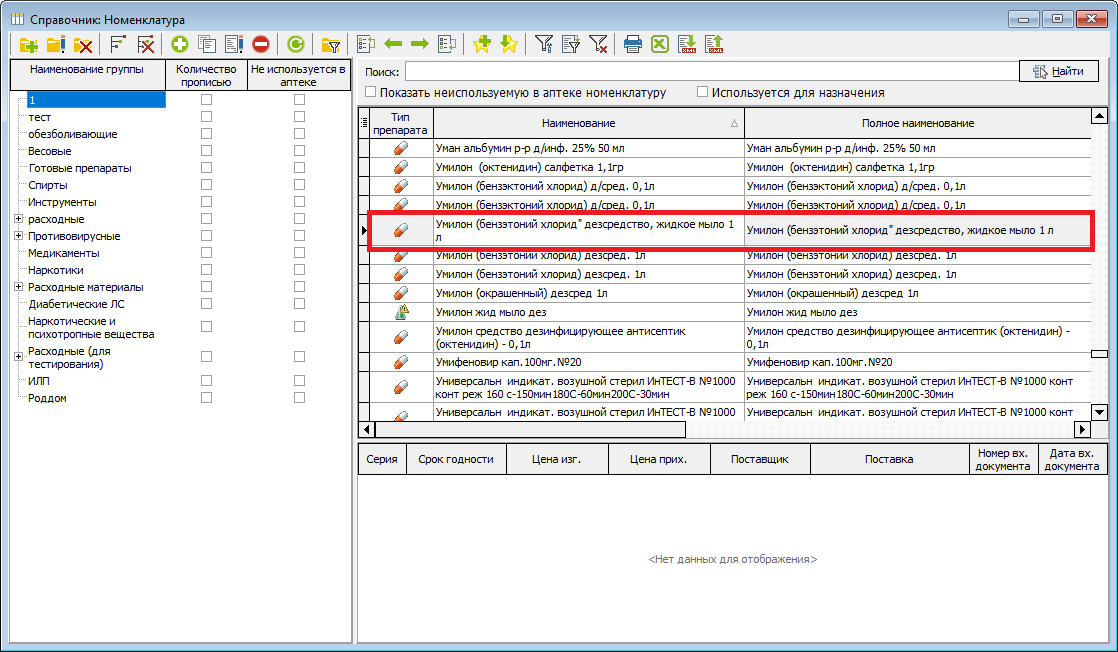Viewport: 1118px width, 652px height.
Task: Expand the расходные group
Action: (19, 219)
